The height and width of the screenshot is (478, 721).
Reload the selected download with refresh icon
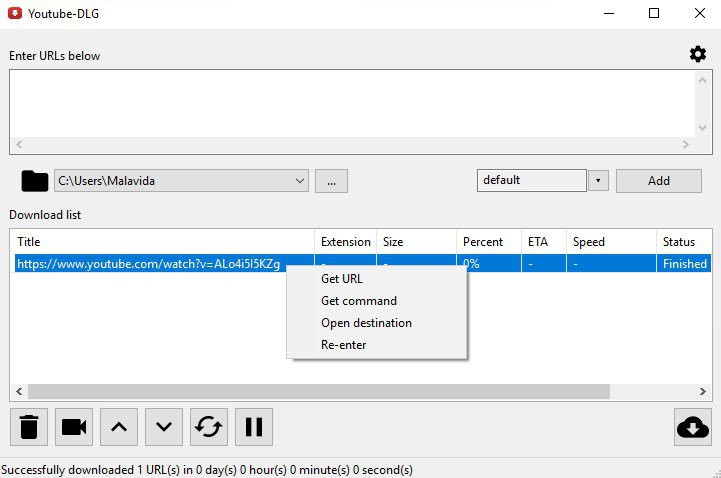(x=209, y=427)
